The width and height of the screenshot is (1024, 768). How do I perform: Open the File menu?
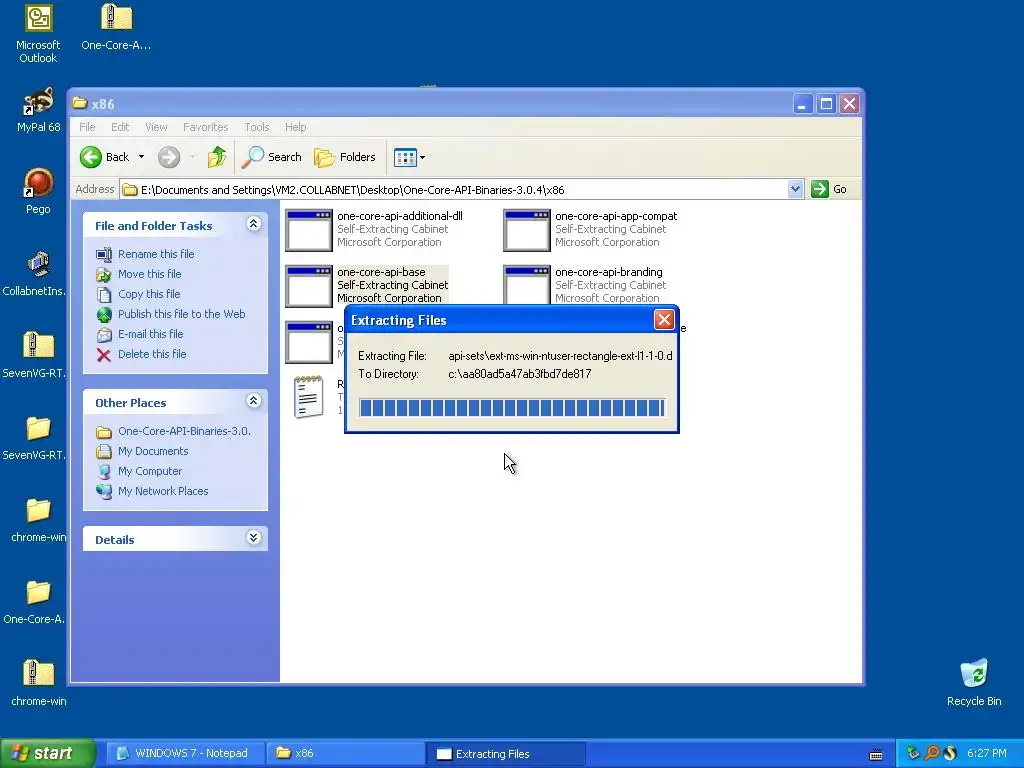click(x=87, y=127)
